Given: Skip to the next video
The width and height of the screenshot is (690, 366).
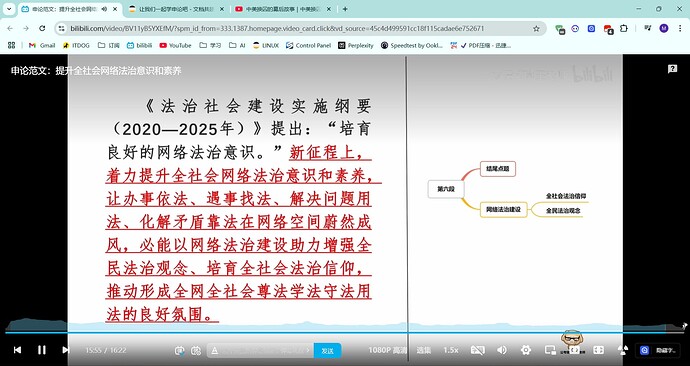Looking at the screenshot, I should point(66,350).
